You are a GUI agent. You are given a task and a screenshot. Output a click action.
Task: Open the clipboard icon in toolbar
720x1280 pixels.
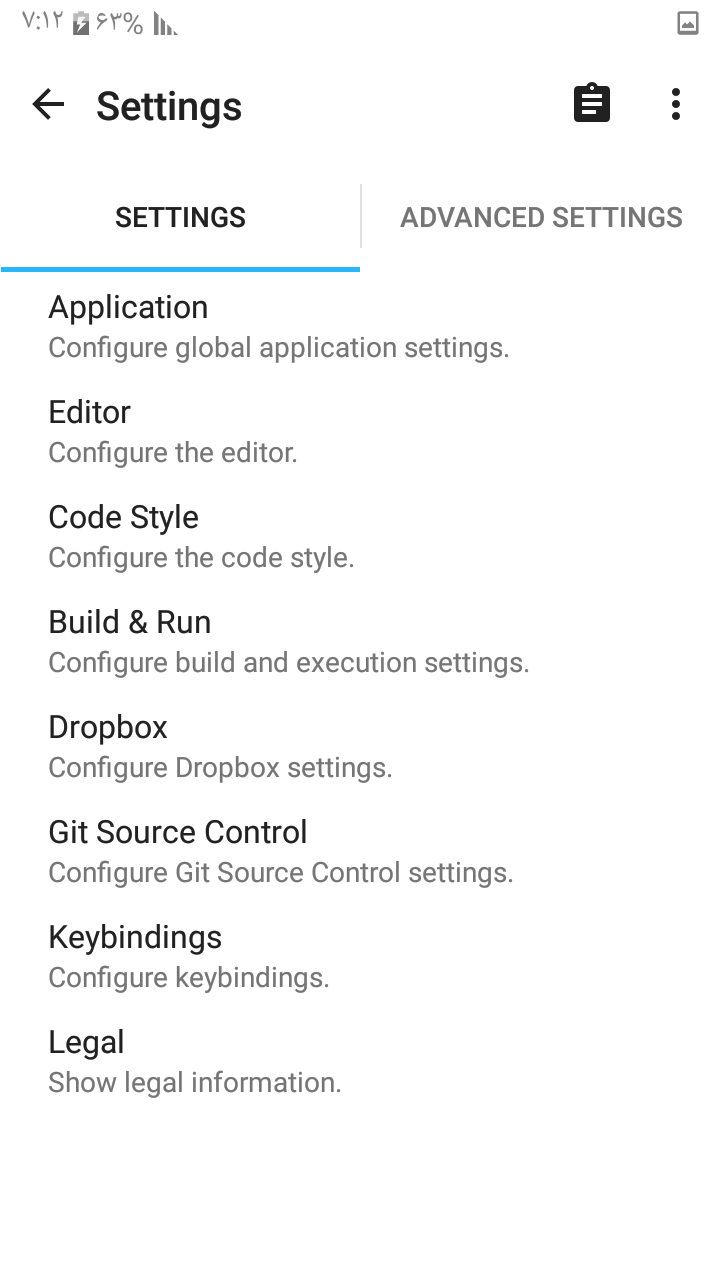(x=592, y=104)
